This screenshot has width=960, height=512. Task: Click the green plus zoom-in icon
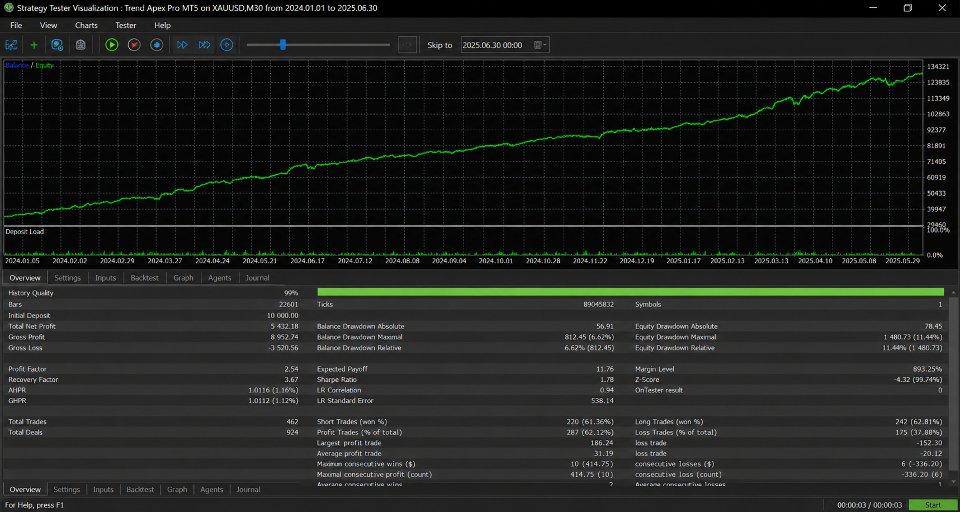(34, 45)
